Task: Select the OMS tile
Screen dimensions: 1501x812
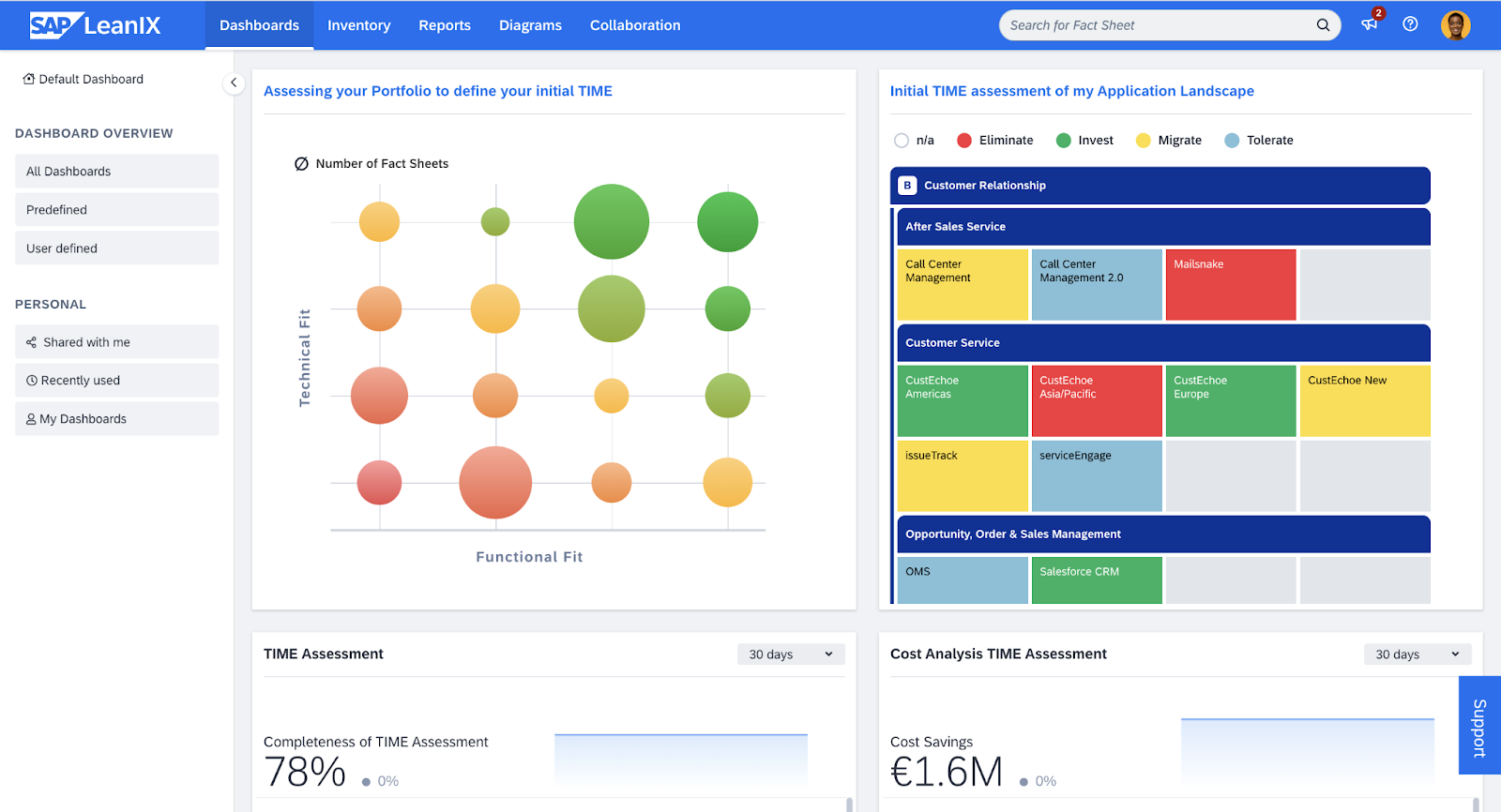Action: click(x=963, y=580)
